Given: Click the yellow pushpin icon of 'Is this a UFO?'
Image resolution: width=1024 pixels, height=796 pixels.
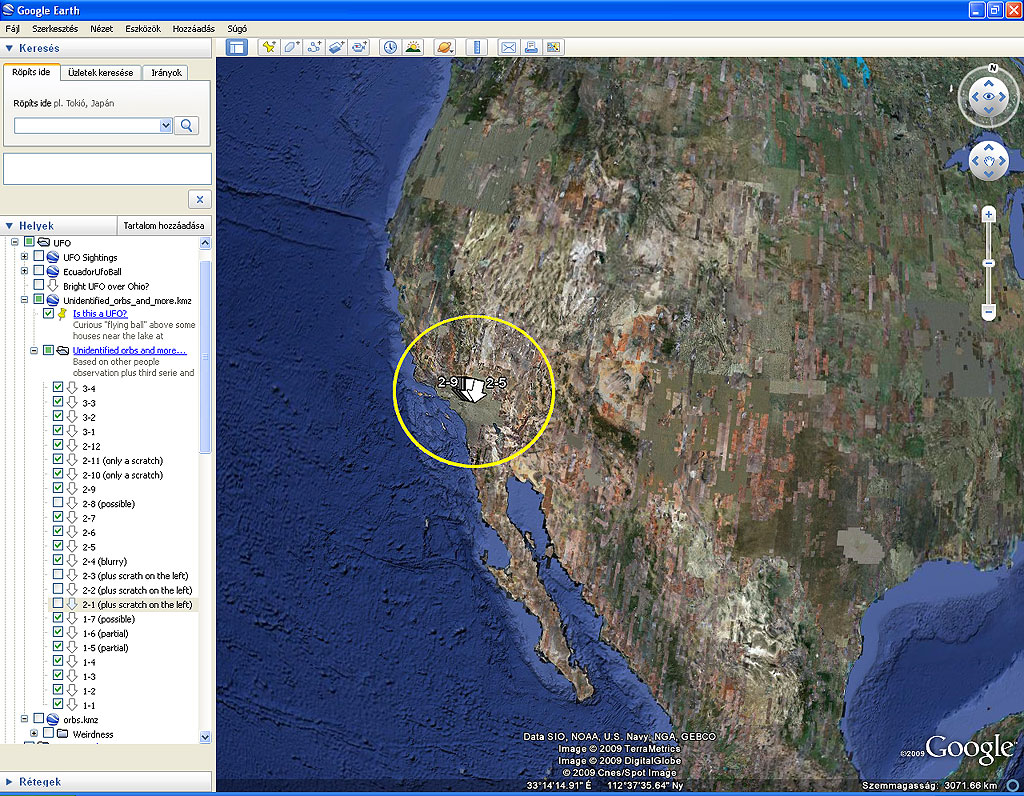Looking at the screenshot, I should tap(62, 314).
